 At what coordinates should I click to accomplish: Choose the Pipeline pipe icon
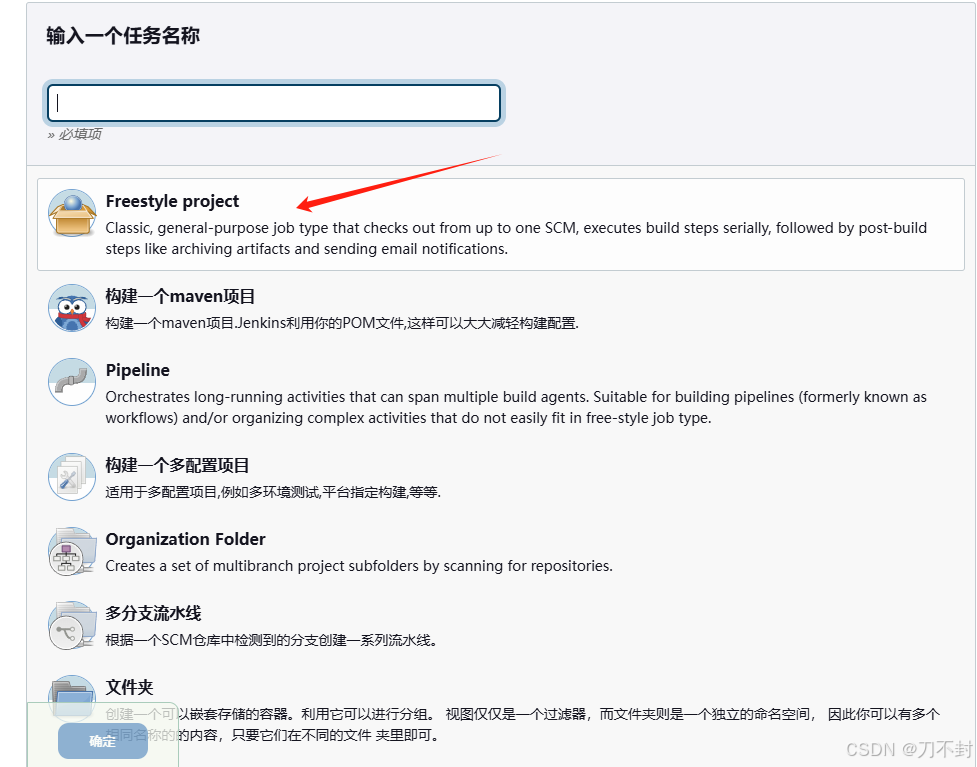point(72,382)
